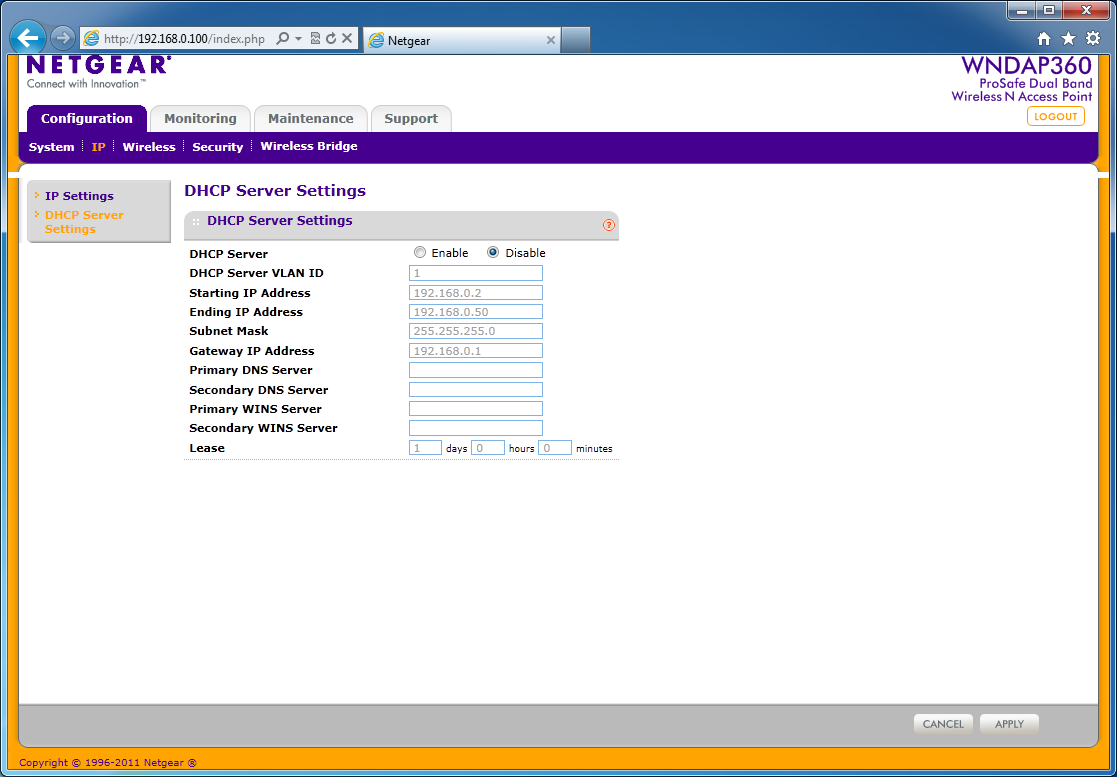Click the Secondary WINS Server label
1117x777 pixels.
click(x=264, y=428)
